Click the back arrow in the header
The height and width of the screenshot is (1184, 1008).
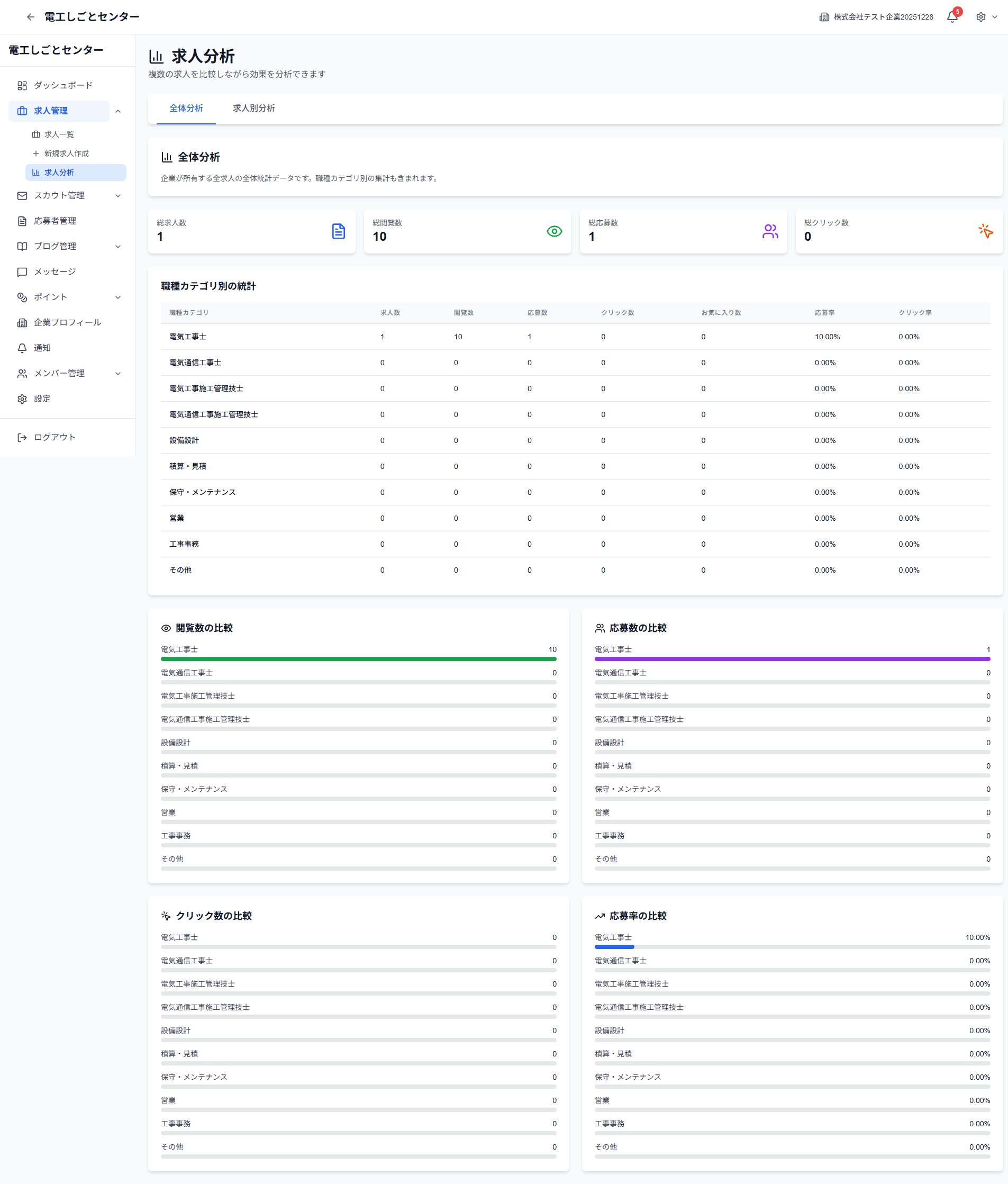30,17
